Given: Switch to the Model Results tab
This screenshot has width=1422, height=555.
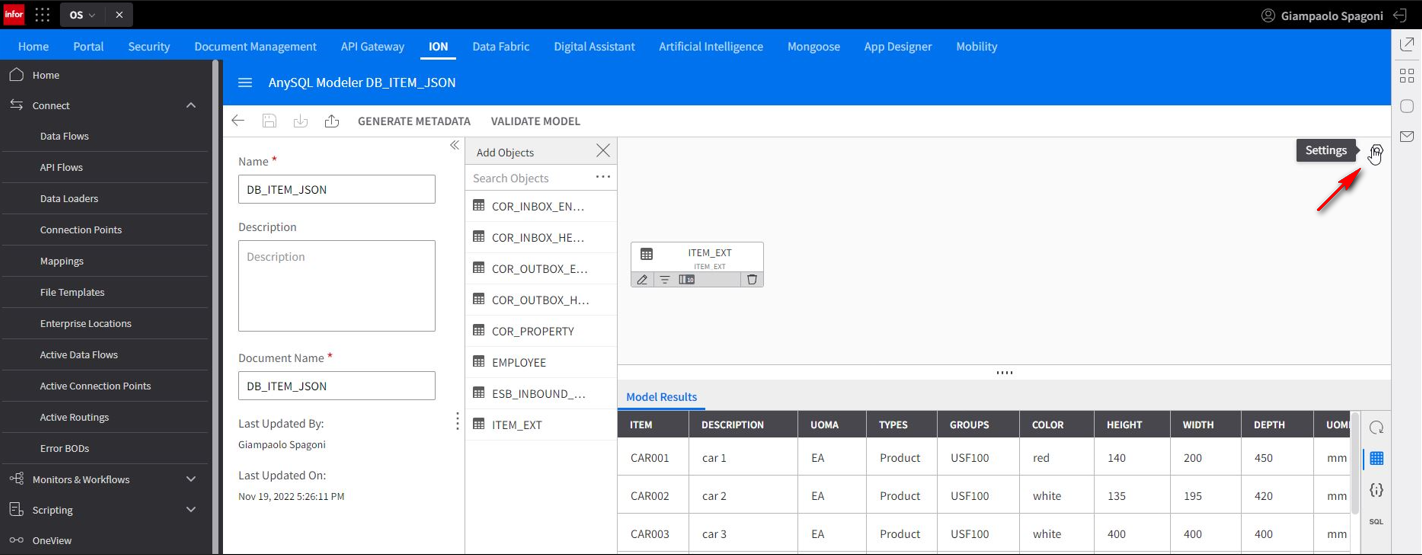Looking at the screenshot, I should (661, 397).
